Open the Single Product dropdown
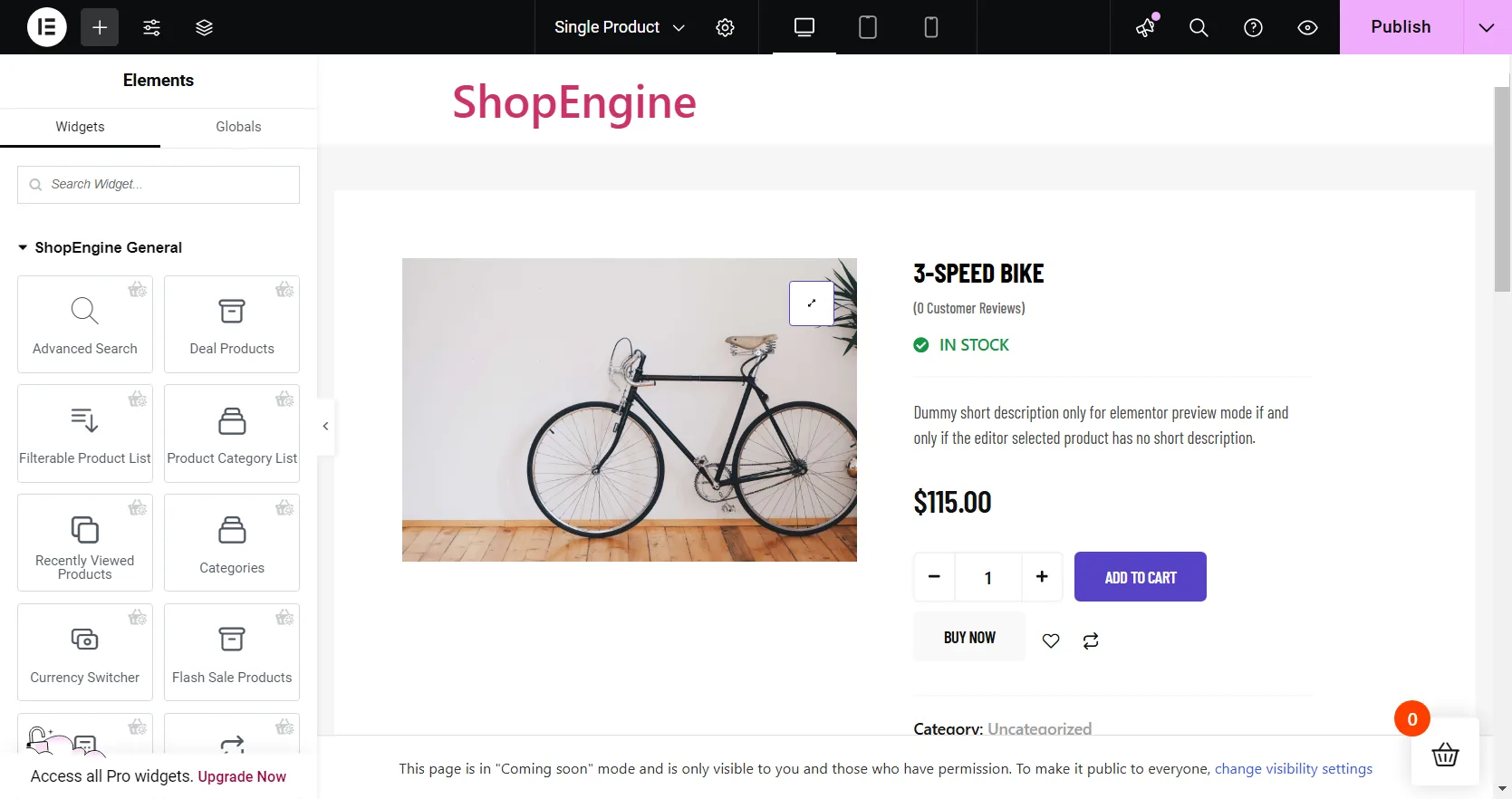 617,27
